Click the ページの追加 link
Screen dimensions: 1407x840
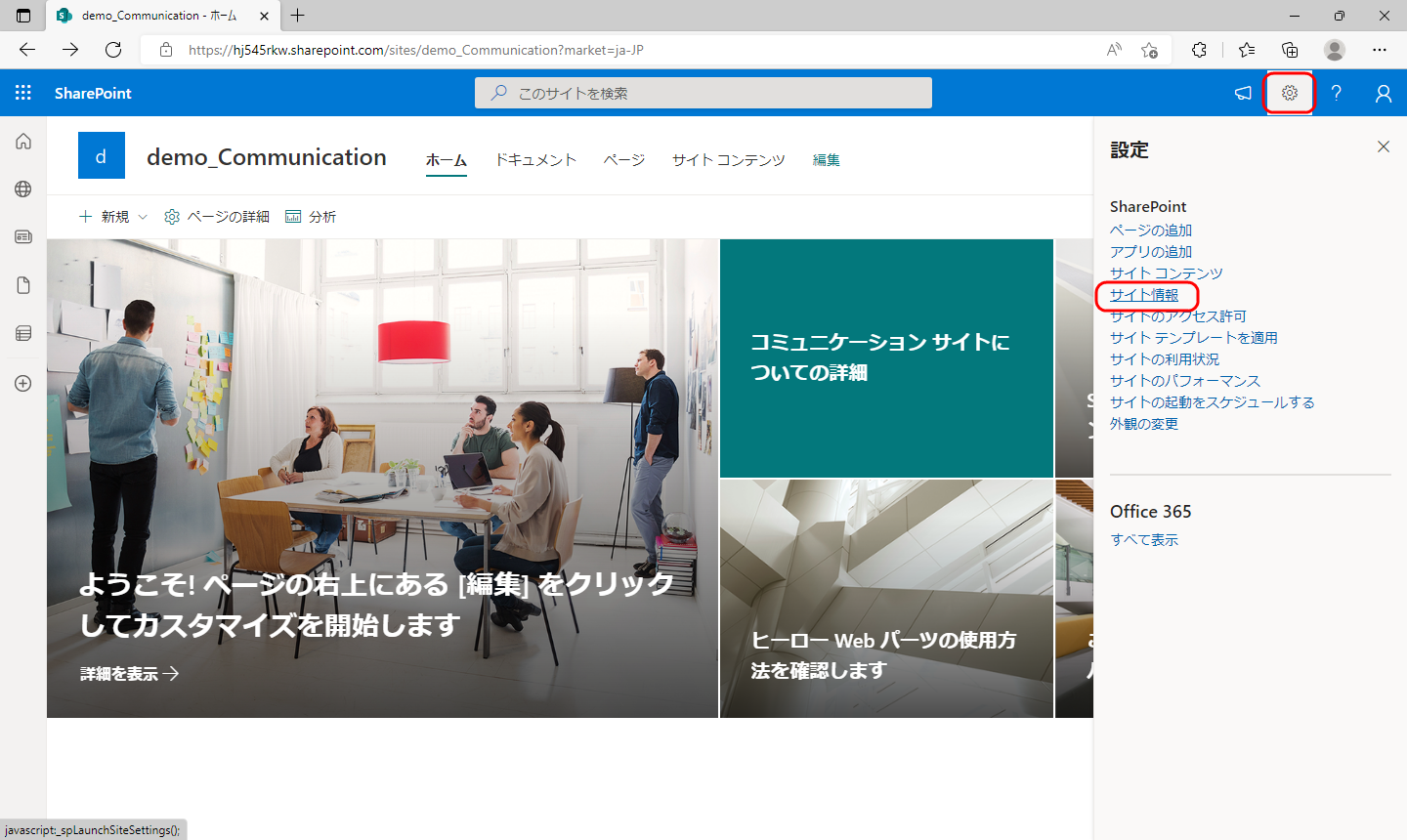click(1151, 231)
